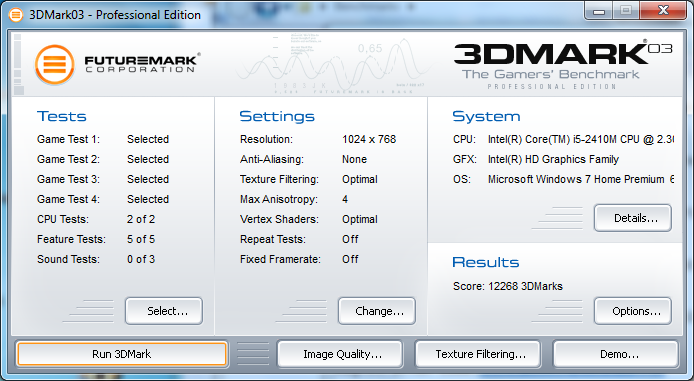Click the 1024 x 768 resolution value

click(x=369, y=139)
